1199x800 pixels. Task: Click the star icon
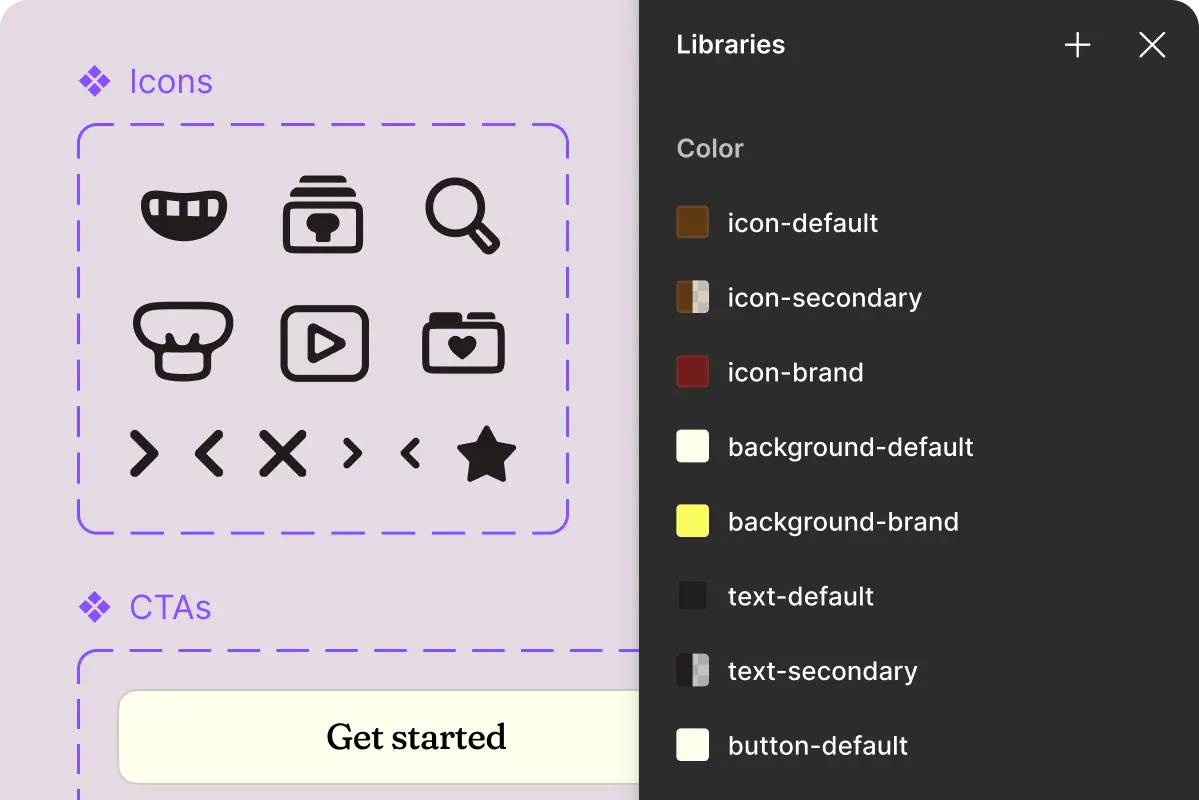pos(487,455)
